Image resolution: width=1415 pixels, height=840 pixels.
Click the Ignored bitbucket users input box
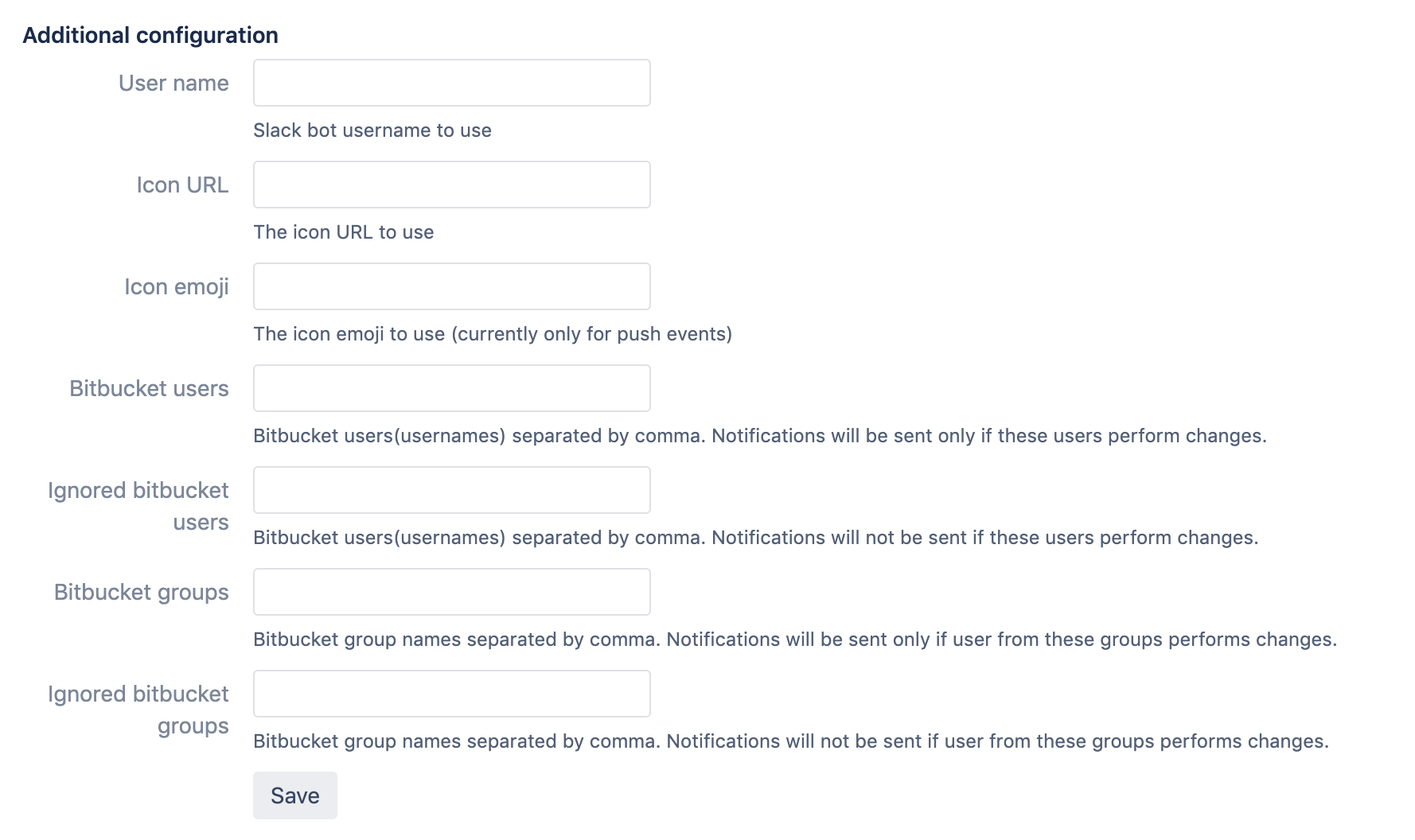tap(451, 490)
